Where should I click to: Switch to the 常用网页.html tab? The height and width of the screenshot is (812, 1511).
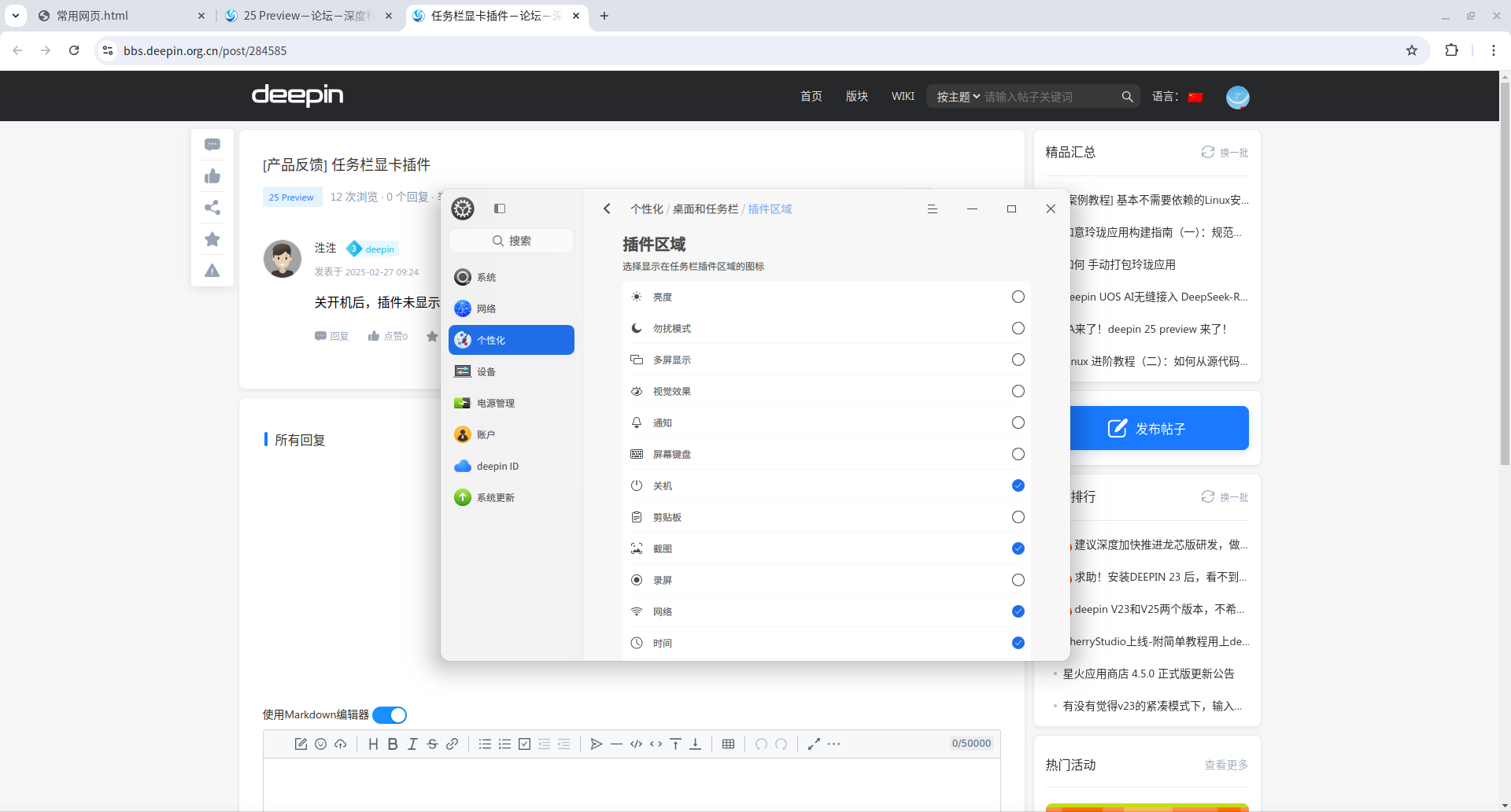(122, 16)
